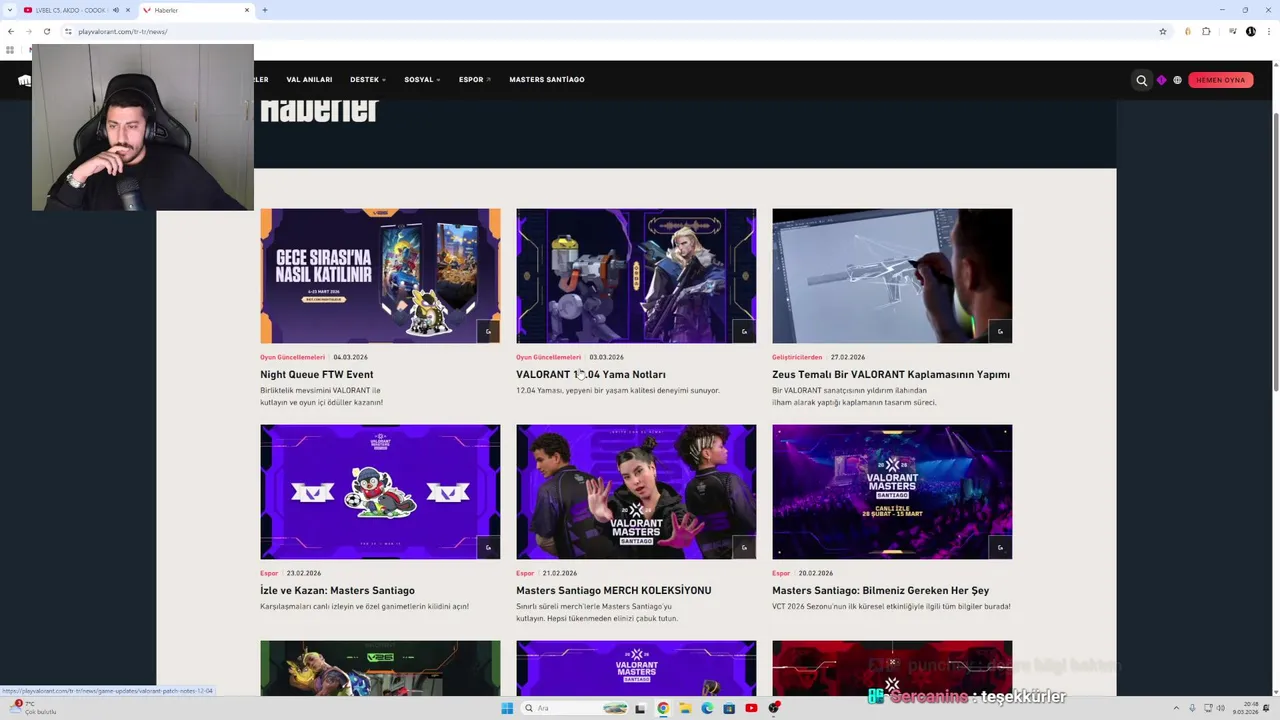1280x720 pixels.
Task: Open Masters Santiago MERCH KOLEKSİYONU article
Action: coord(614,591)
